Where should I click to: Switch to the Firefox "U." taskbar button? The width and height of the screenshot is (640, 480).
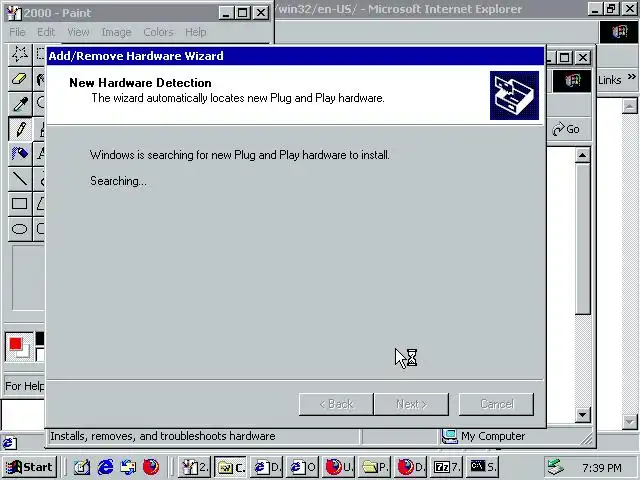point(338,467)
